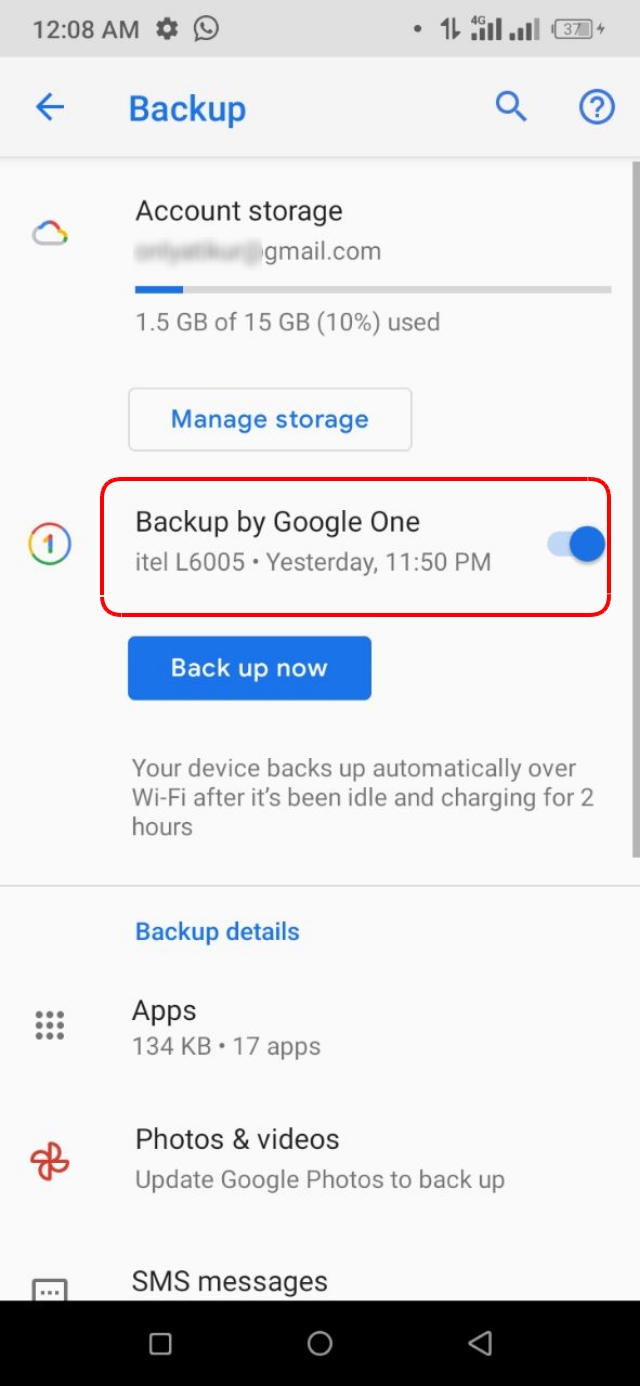
Task: Tap the settings gear in the status bar
Action: [165, 29]
